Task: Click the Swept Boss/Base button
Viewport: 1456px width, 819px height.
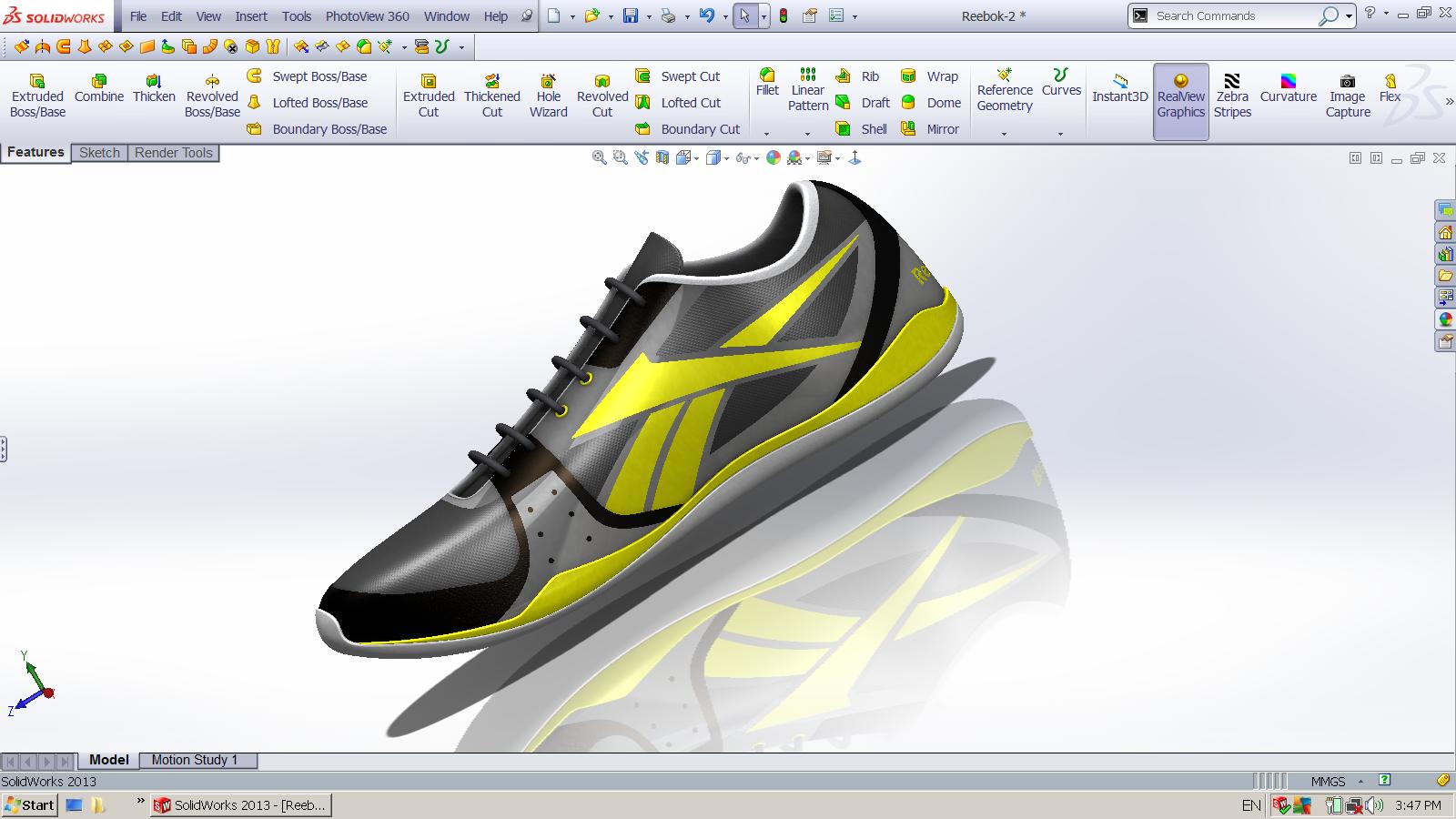Action: click(308, 76)
